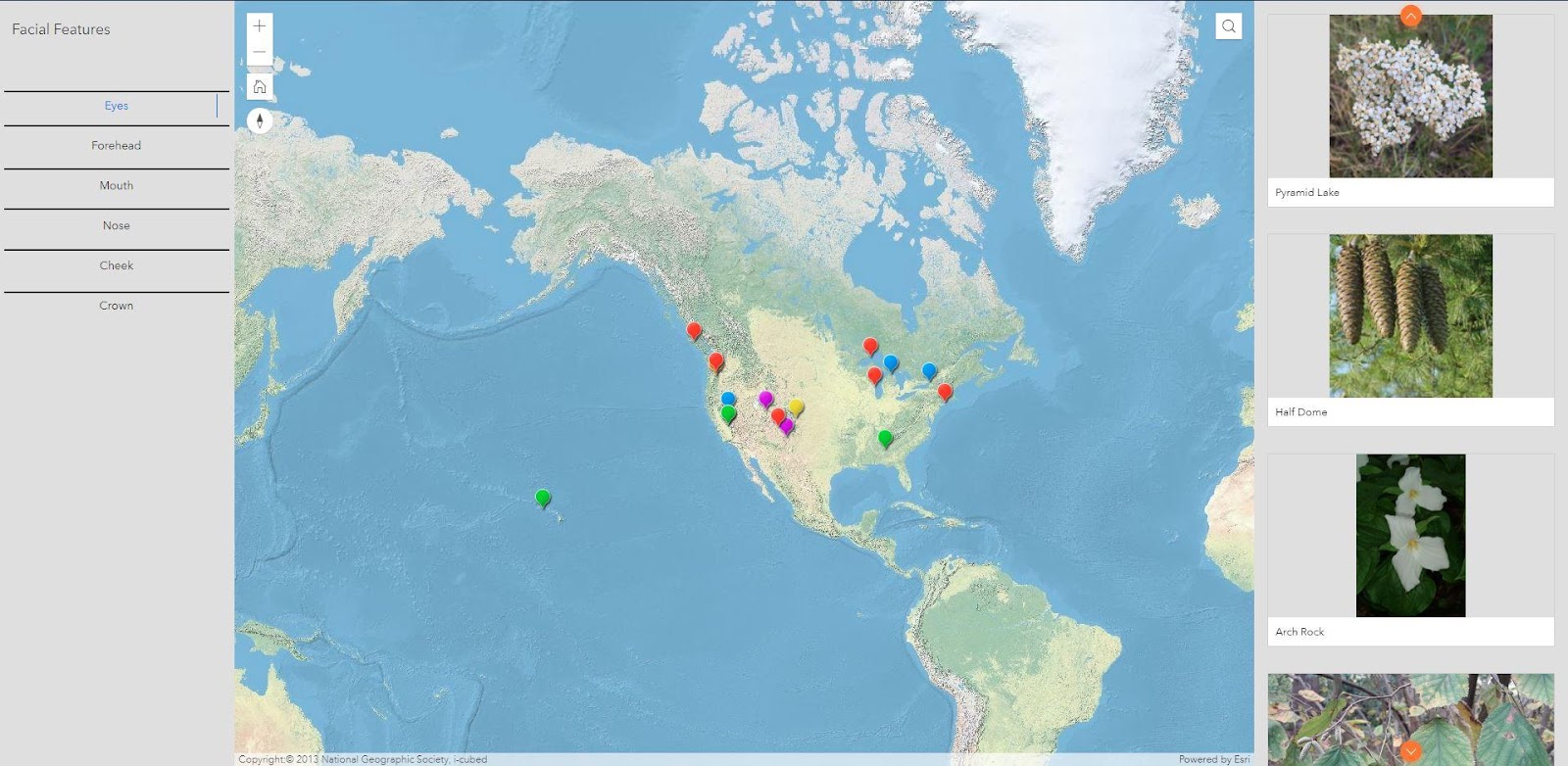
Task: Reset map to home extent
Action: pos(260,86)
